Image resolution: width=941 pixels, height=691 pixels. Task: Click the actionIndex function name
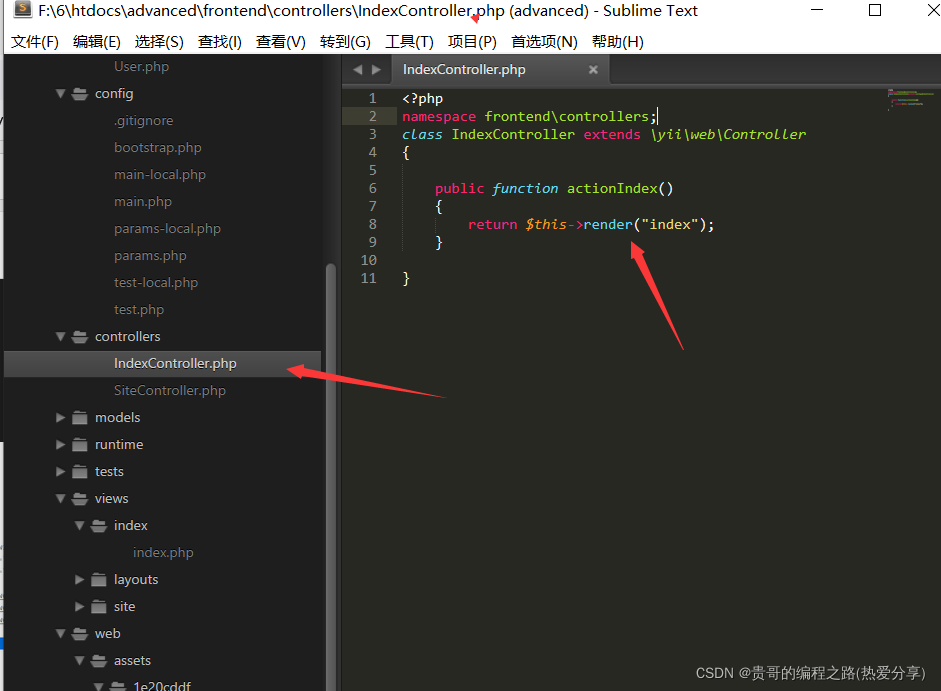click(612, 189)
